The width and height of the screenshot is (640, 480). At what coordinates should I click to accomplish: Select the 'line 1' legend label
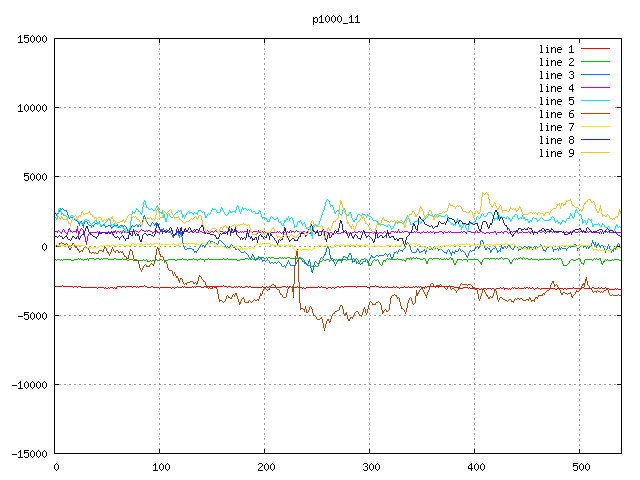[x=556, y=49]
